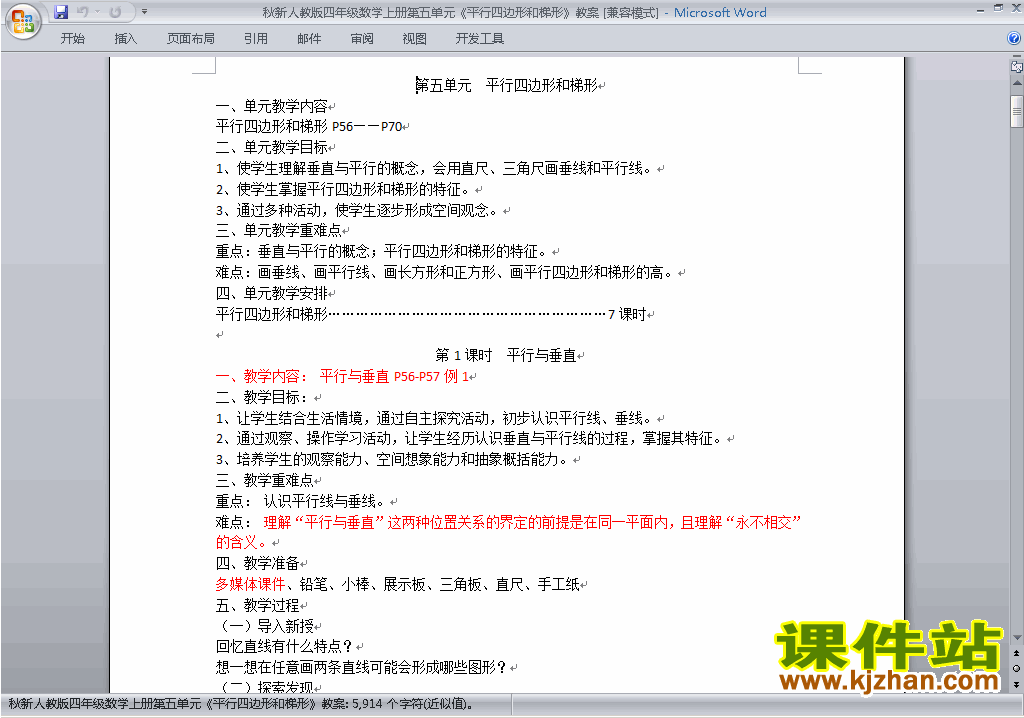The height and width of the screenshot is (718, 1024).
Task: Click the heading 第 1 课时 平行与垂直
Action: coord(506,355)
